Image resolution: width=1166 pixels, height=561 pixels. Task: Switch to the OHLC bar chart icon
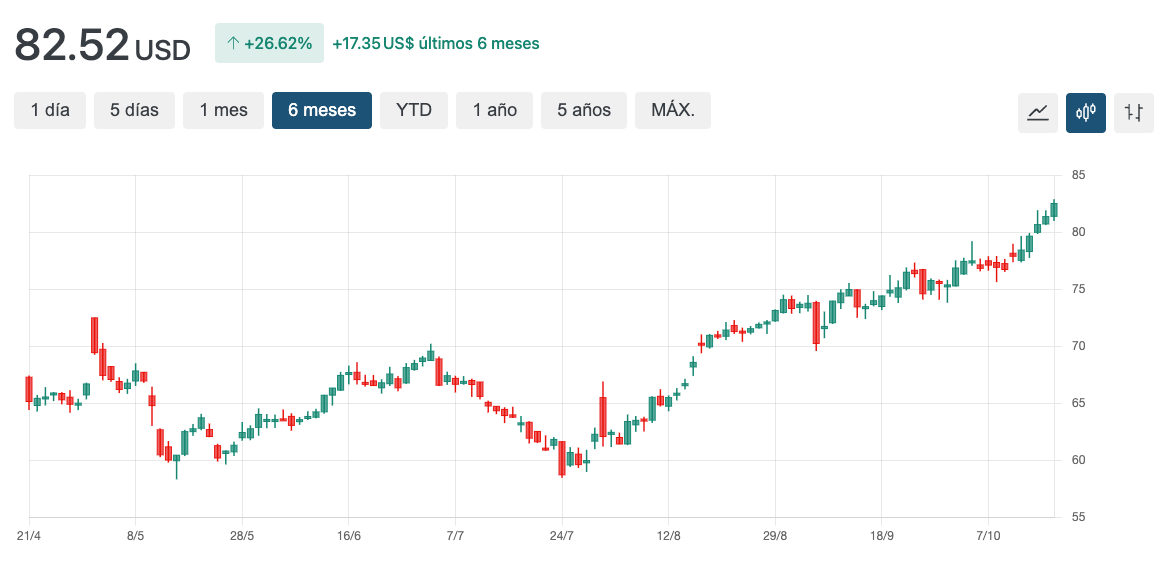coord(1133,112)
